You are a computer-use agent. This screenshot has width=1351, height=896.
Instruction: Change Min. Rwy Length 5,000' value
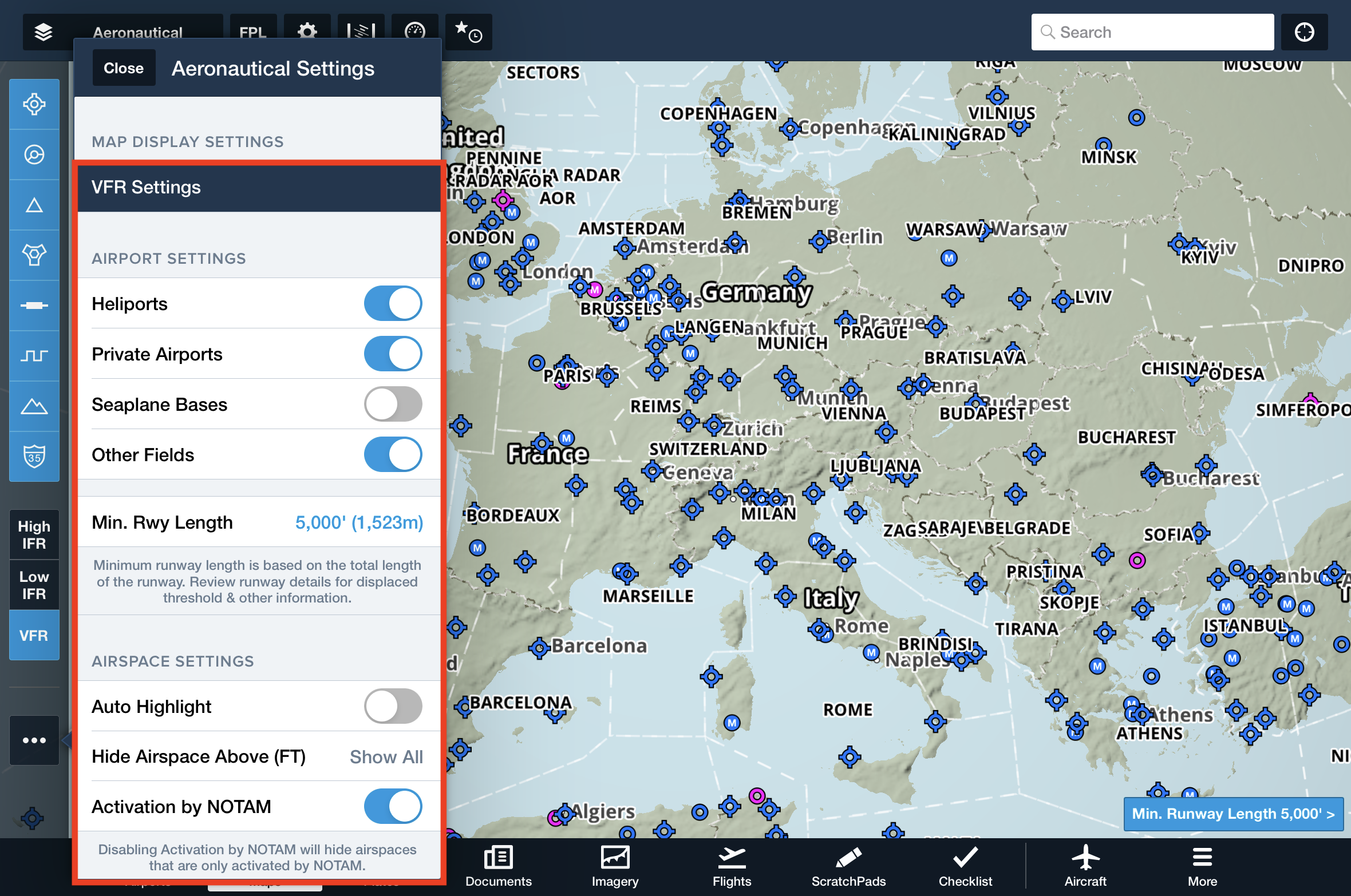(x=359, y=522)
